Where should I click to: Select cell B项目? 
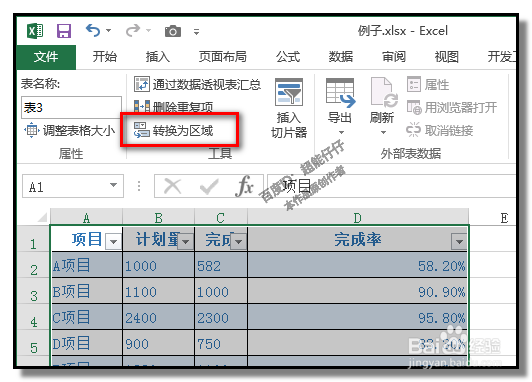(x=87, y=291)
